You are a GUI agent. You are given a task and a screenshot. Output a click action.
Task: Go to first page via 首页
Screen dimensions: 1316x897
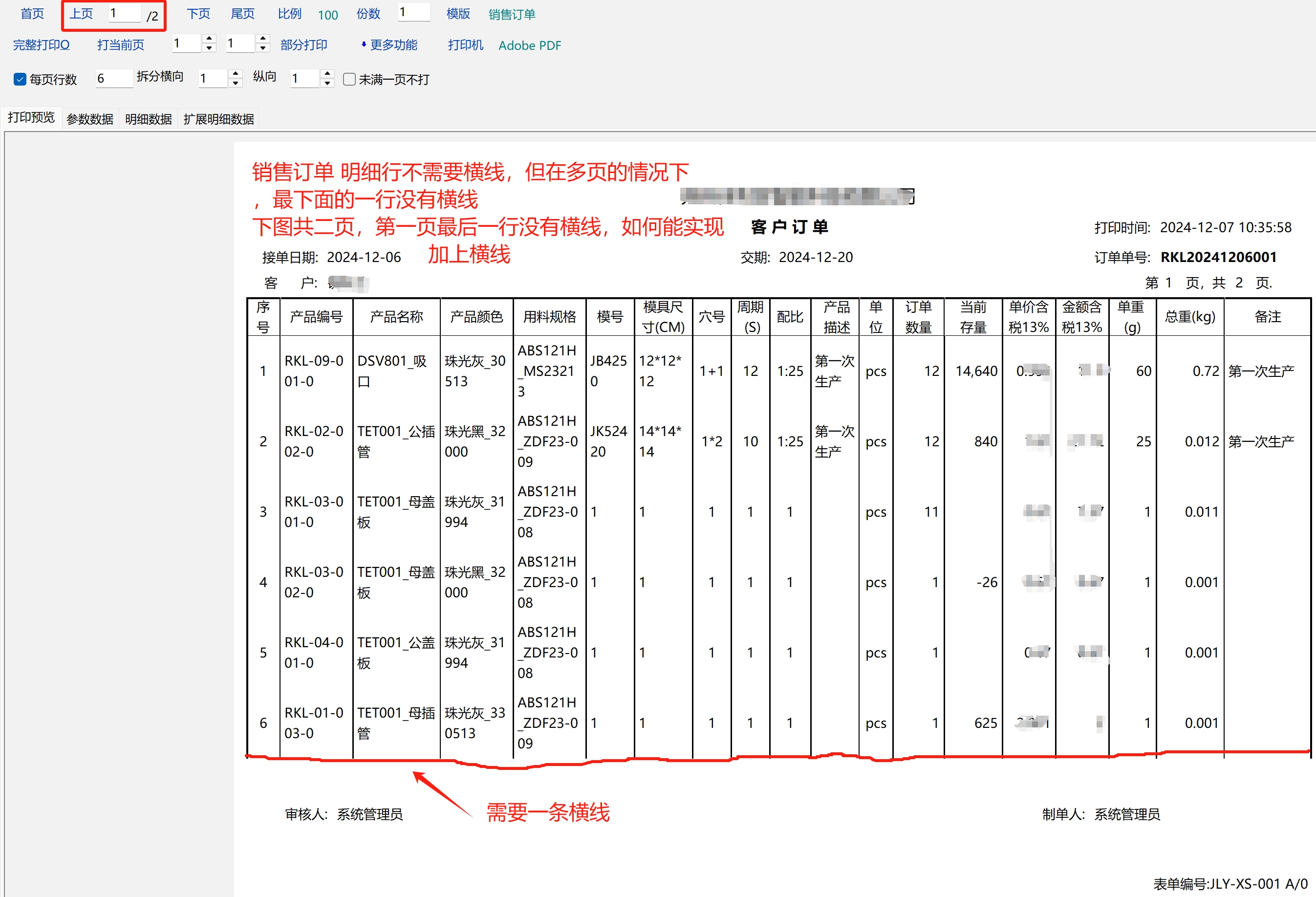[32, 14]
